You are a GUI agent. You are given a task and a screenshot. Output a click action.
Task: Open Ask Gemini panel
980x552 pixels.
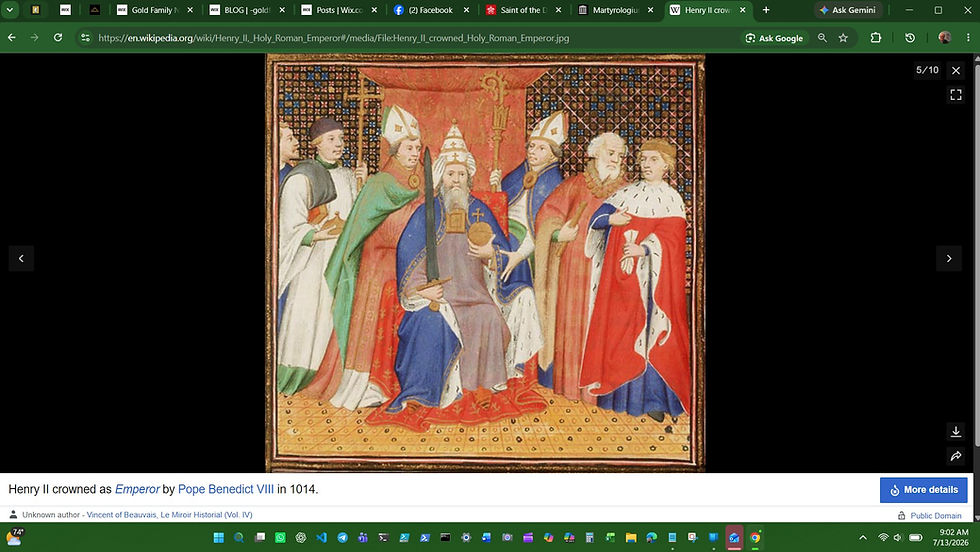848,10
